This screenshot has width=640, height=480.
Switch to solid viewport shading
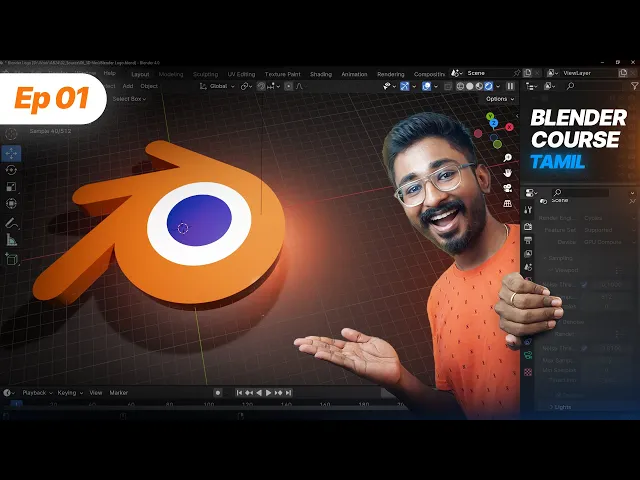coord(470,86)
